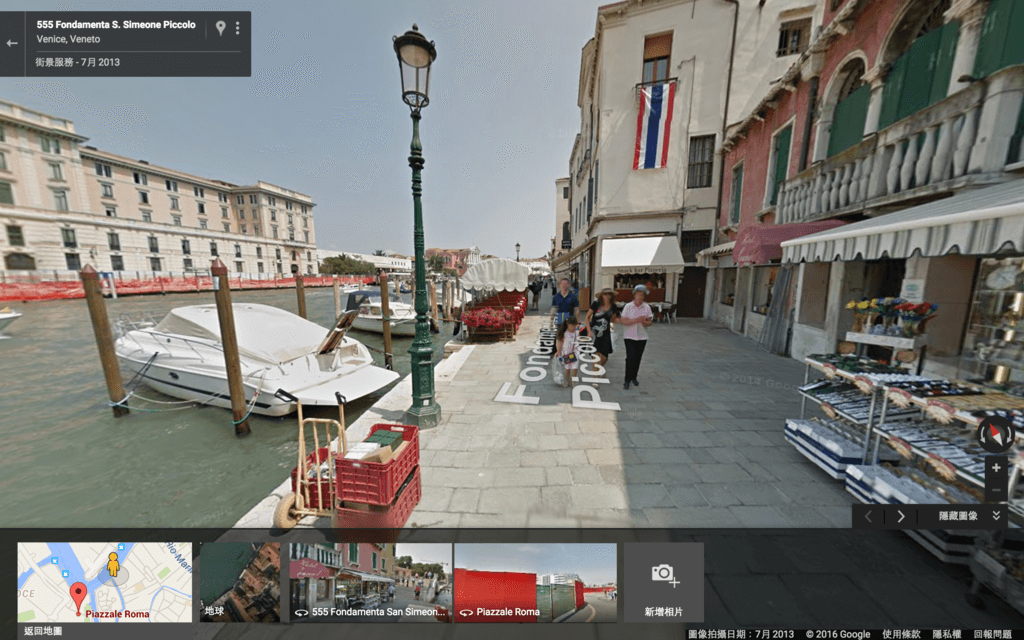The height and width of the screenshot is (640, 1024).
Task: Click the 新增相片 add photo button
Action: pyautogui.click(x=664, y=581)
